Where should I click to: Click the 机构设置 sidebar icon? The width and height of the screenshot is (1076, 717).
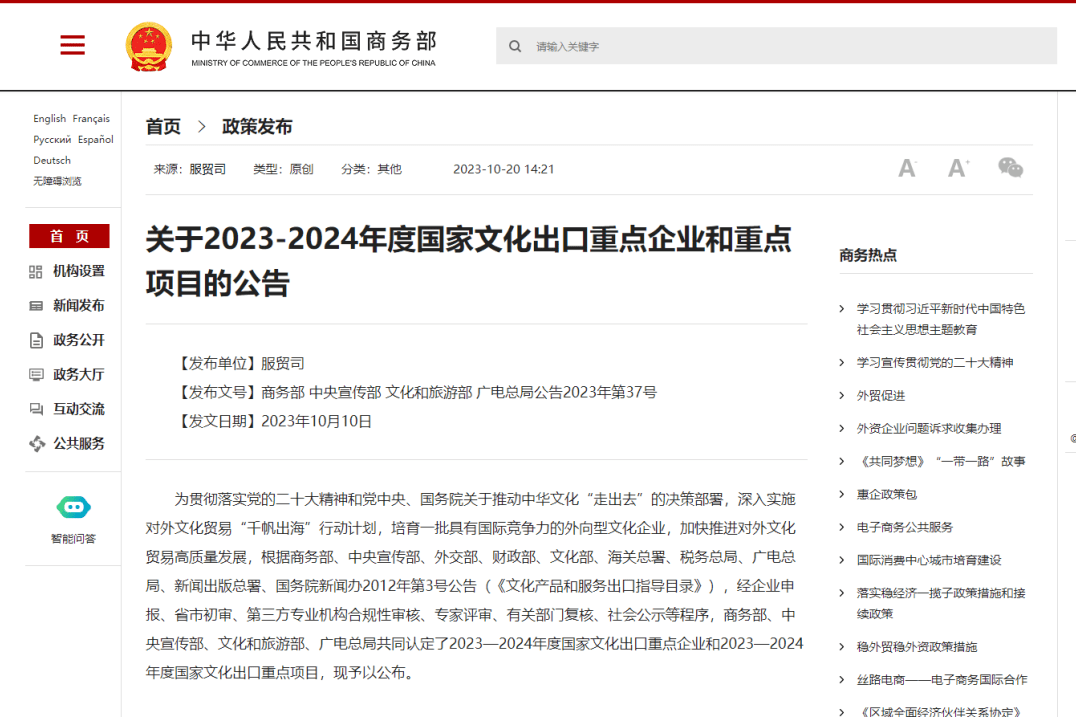(x=36, y=271)
